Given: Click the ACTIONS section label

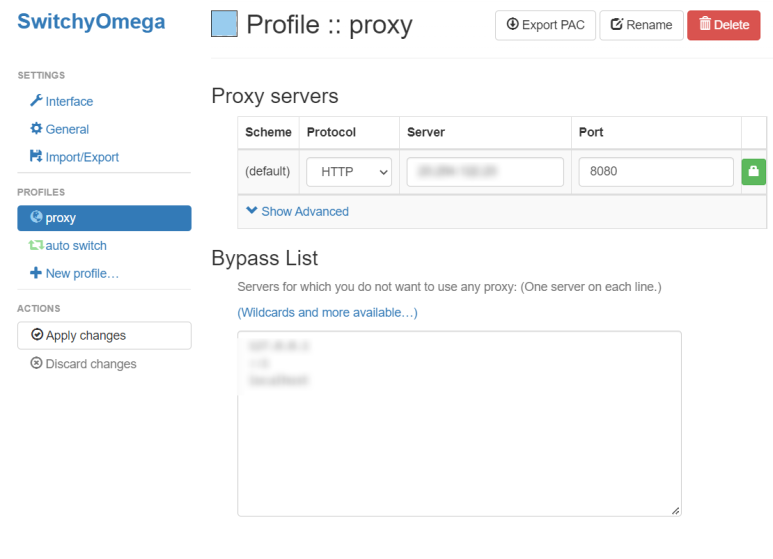Looking at the screenshot, I should (x=38, y=309).
